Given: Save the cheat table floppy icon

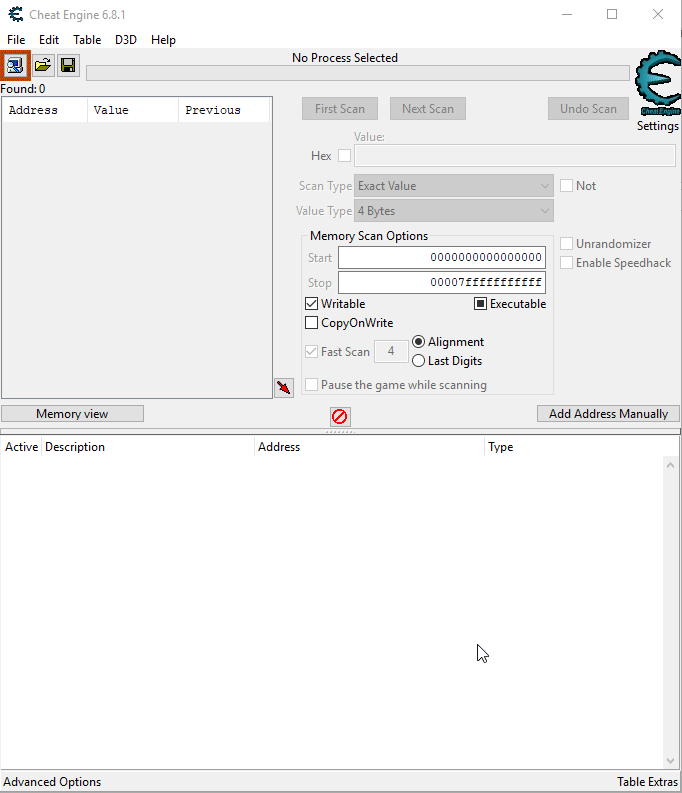Looking at the screenshot, I should pyautogui.click(x=68, y=65).
